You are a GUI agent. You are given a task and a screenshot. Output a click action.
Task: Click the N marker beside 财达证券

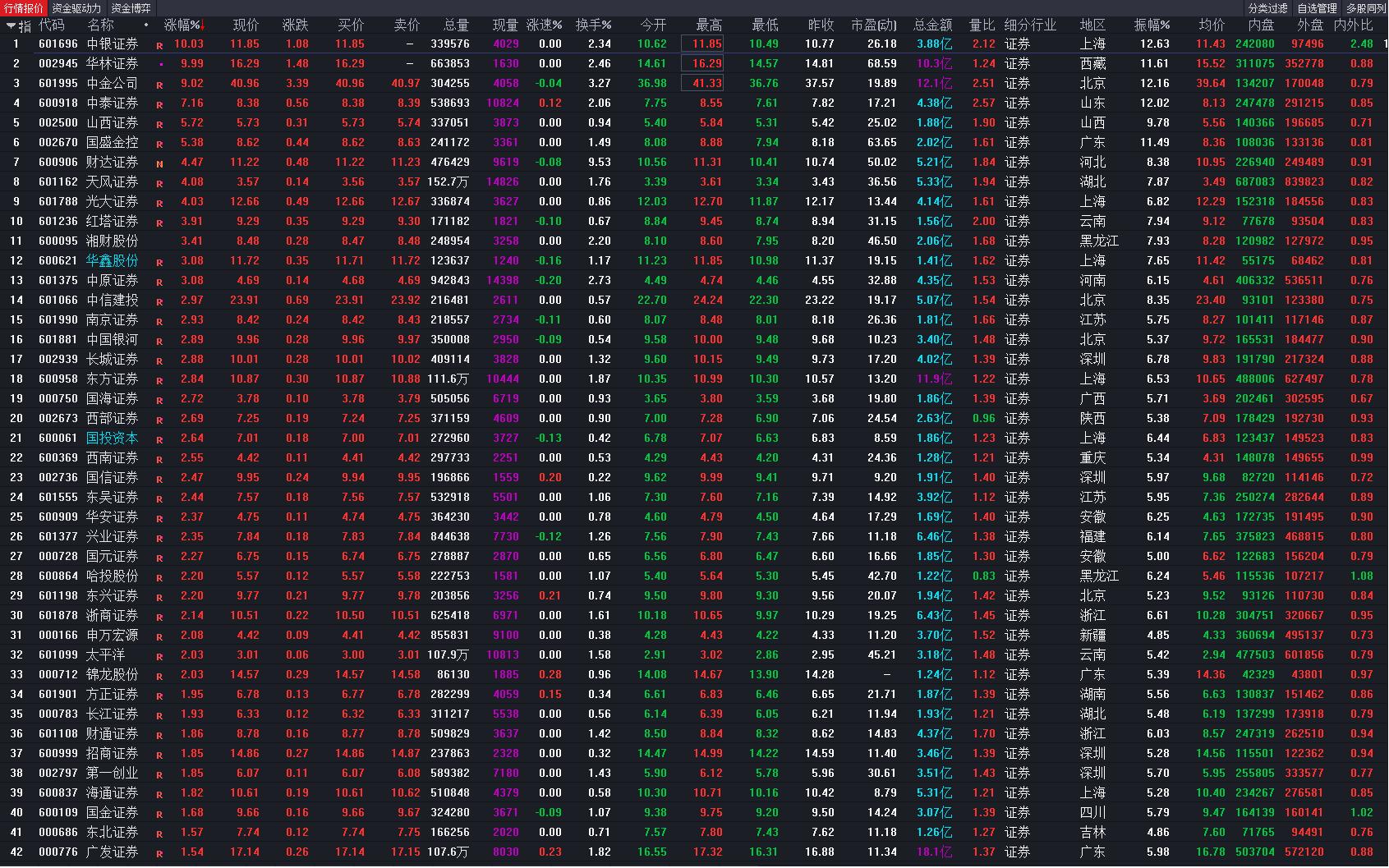coord(159,164)
